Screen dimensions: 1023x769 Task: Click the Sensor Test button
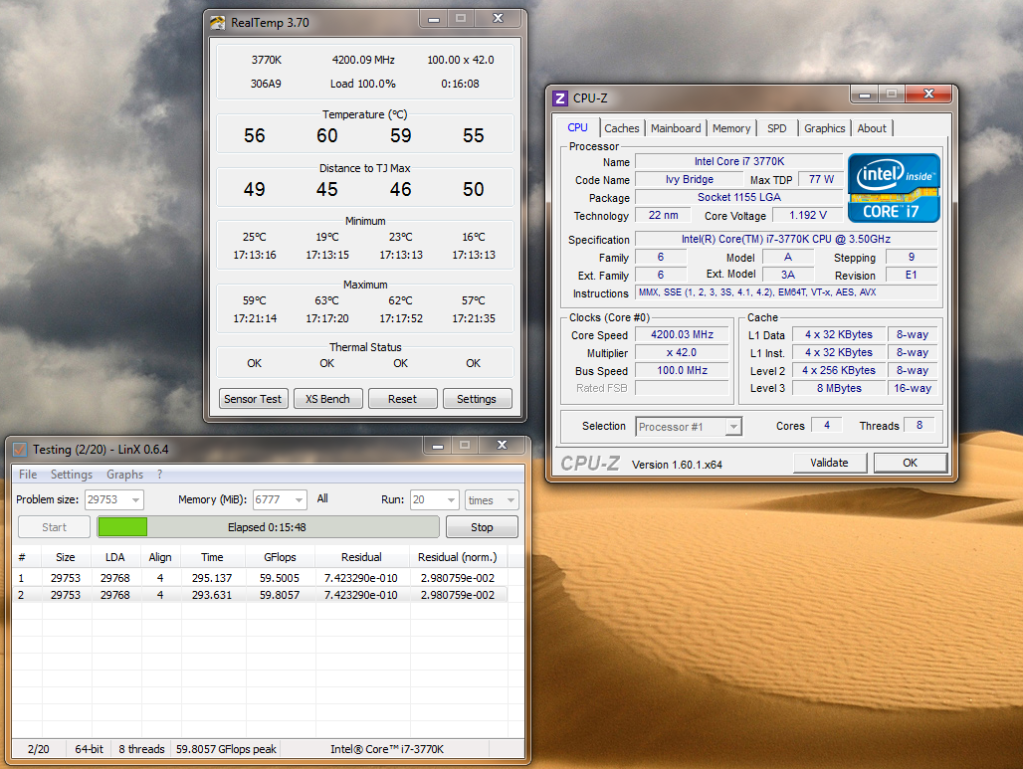[252, 399]
